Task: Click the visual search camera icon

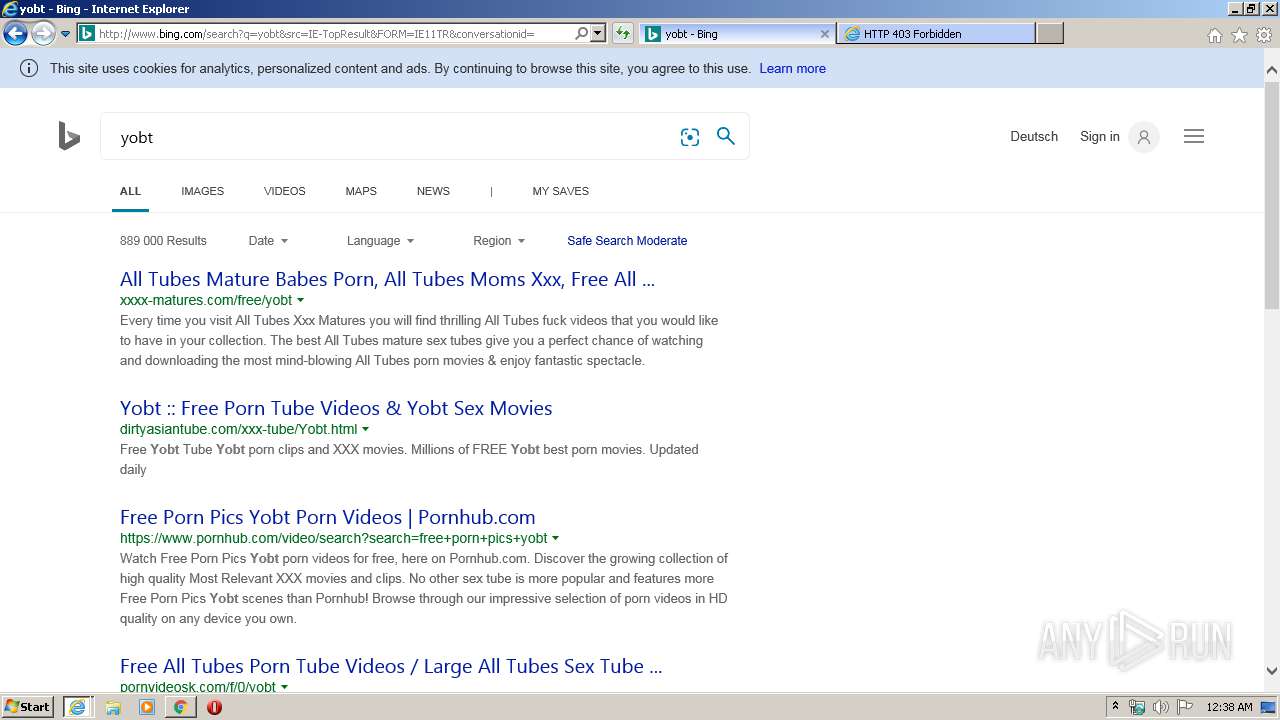Action: (690, 137)
